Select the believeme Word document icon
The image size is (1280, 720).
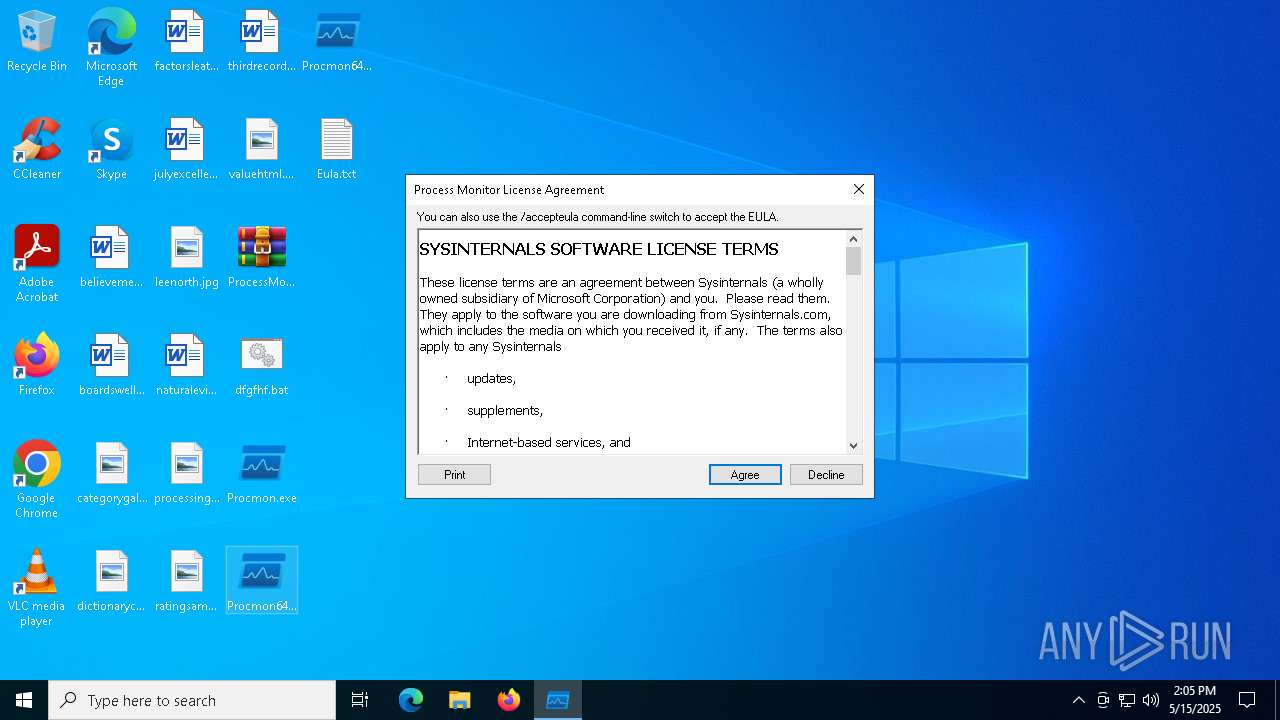click(x=111, y=258)
